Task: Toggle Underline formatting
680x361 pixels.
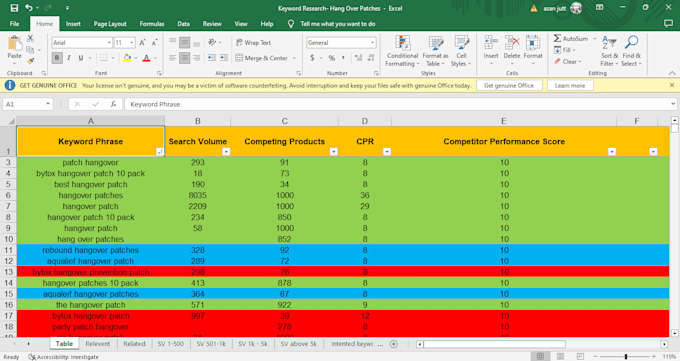Action: click(81, 58)
